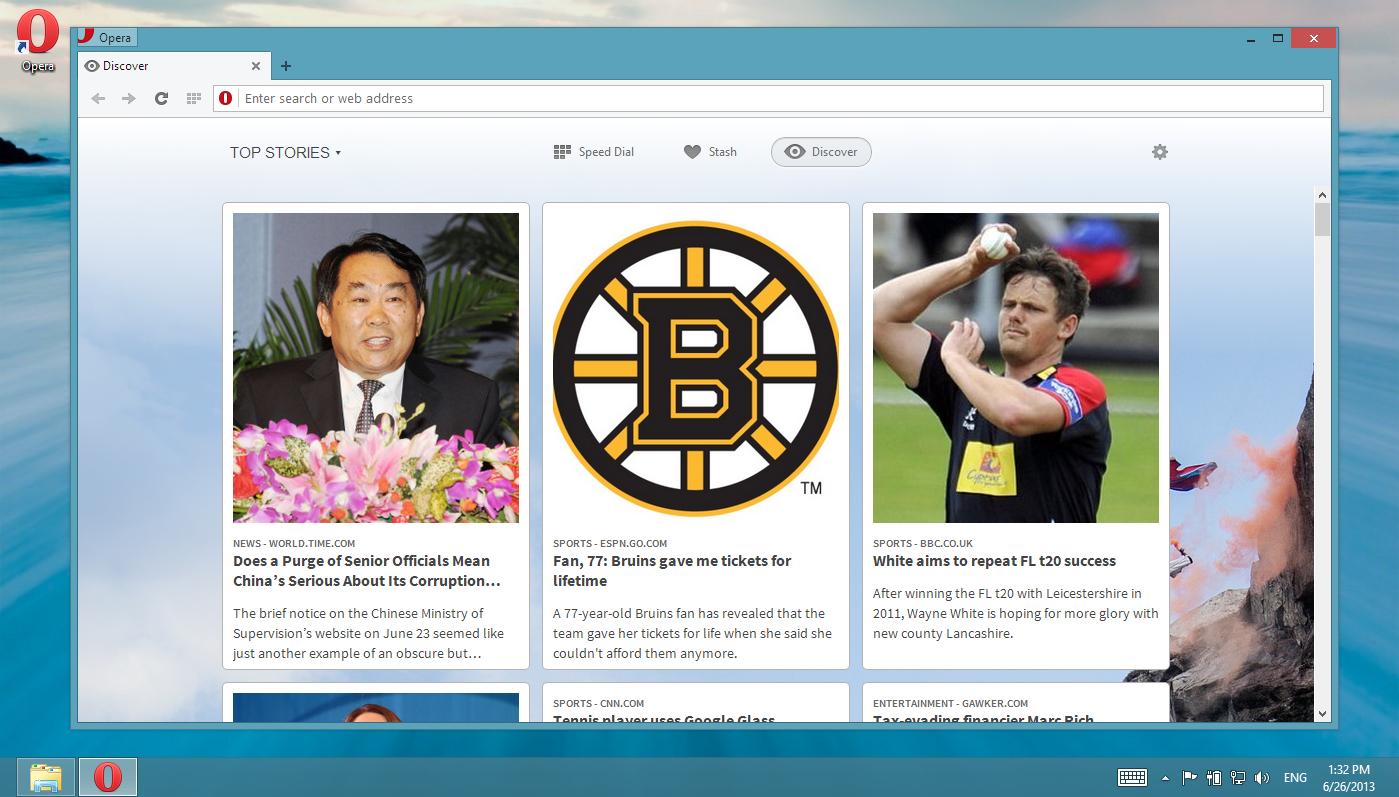The height and width of the screenshot is (797, 1399).
Task: Open File Explorer from the taskbar
Action: (46, 777)
